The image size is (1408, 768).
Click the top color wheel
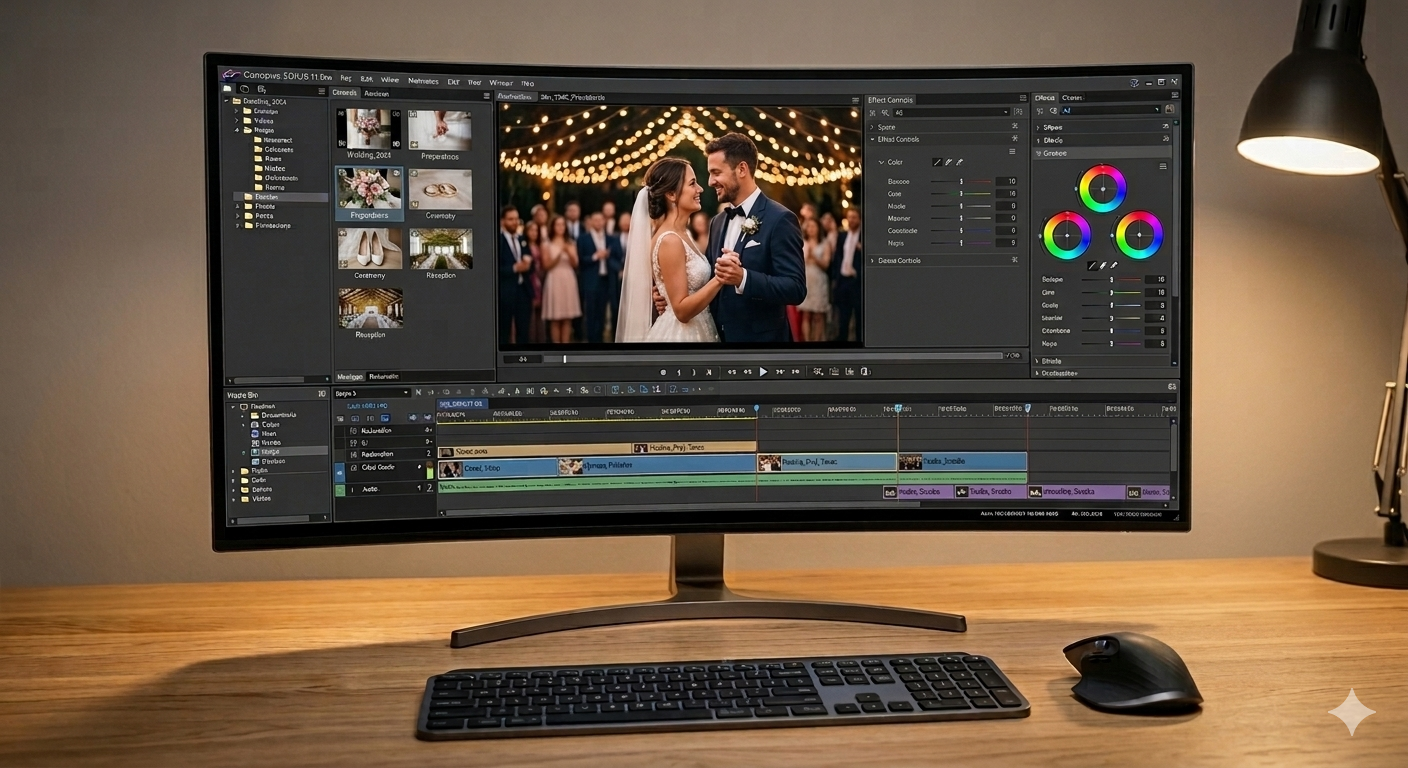(x=1102, y=188)
